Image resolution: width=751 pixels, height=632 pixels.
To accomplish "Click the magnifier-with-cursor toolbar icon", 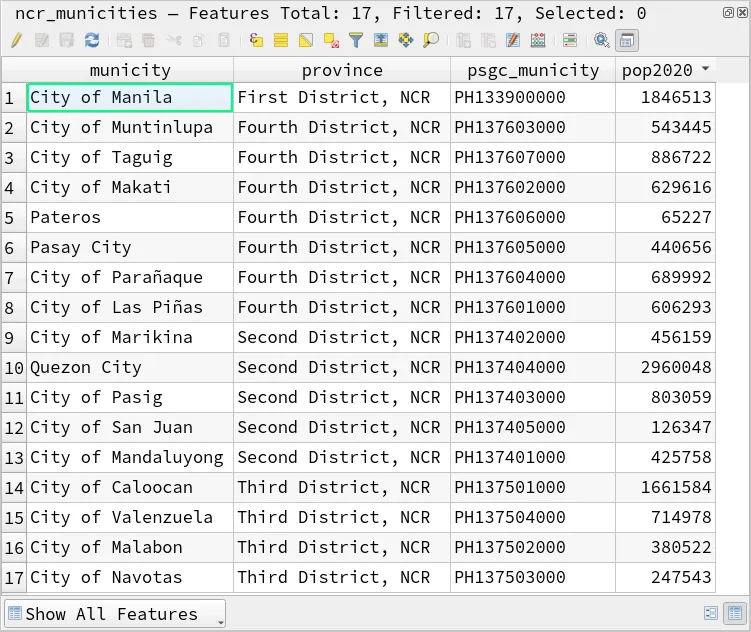I will click(602, 40).
